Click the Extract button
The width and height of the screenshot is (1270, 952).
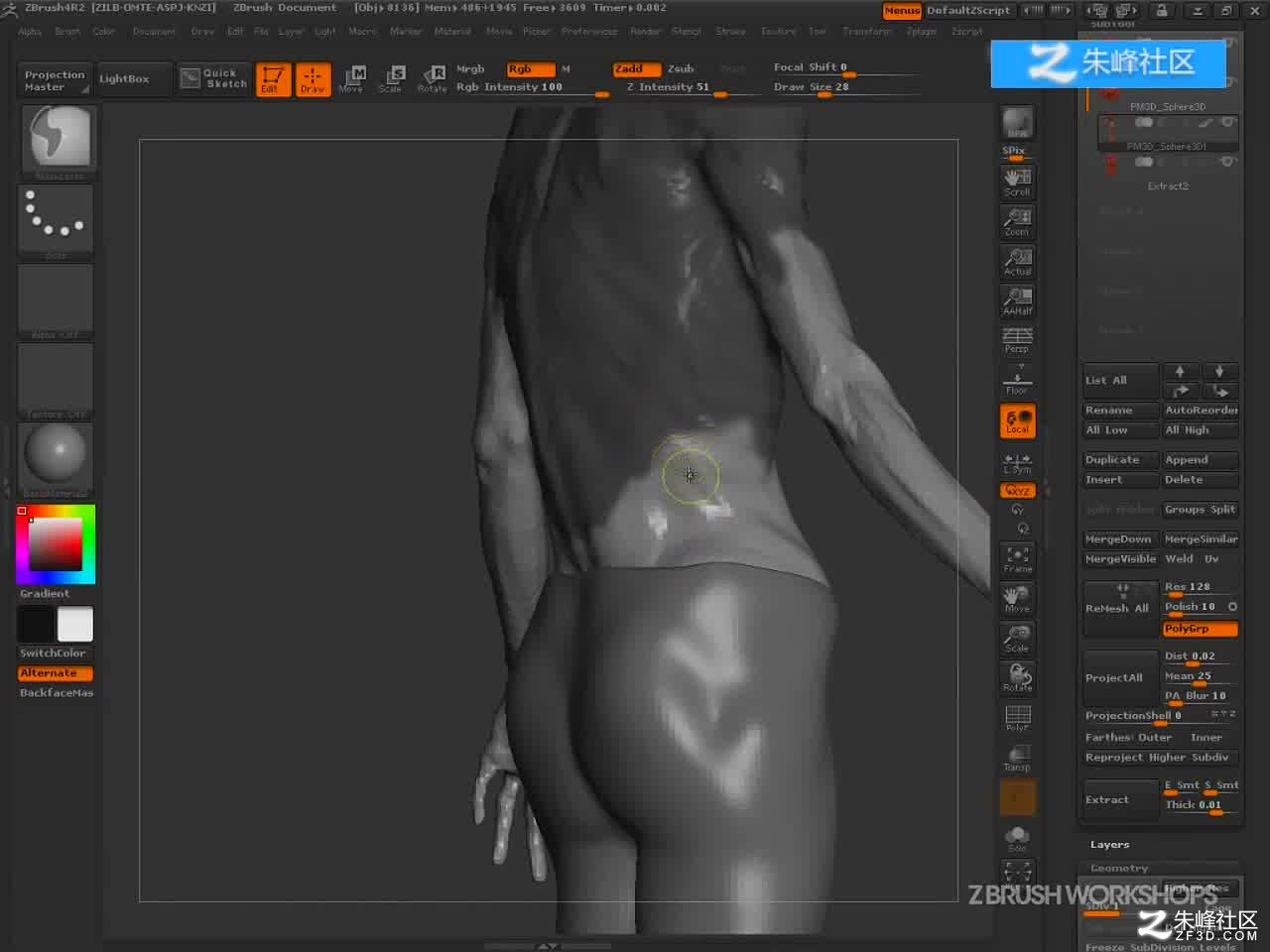pos(1120,799)
